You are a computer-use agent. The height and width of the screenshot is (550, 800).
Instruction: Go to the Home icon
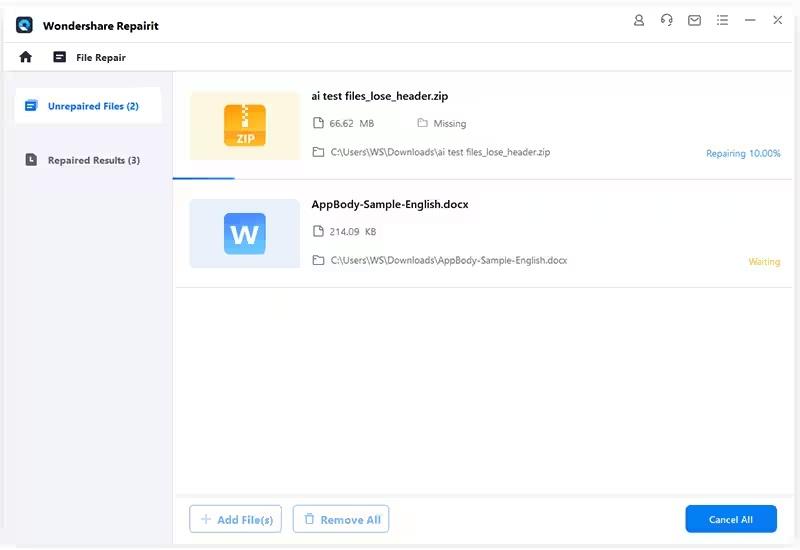point(26,57)
